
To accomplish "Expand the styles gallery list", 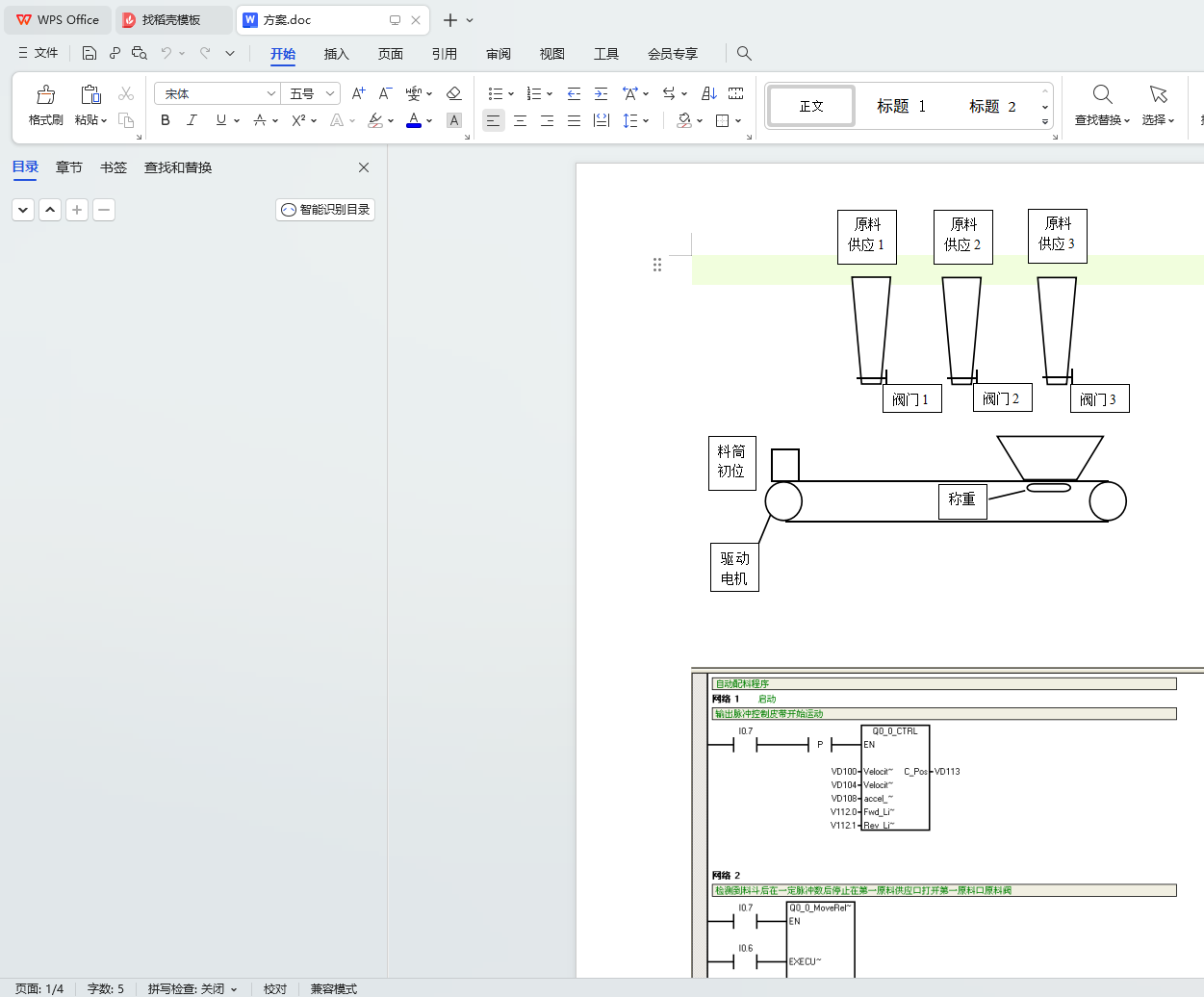I will pos(1045,121).
